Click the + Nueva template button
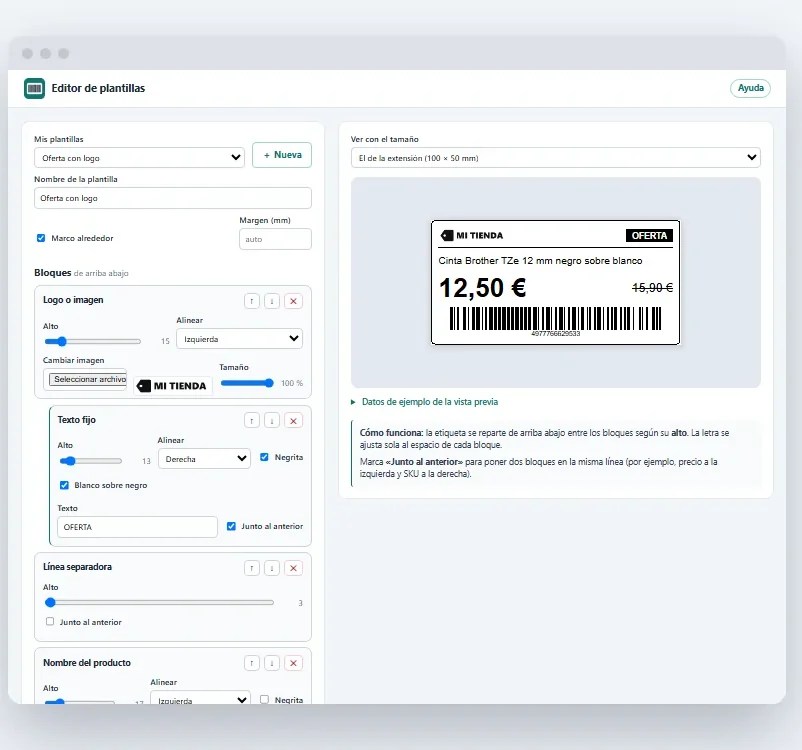The width and height of the screenshot is (802, 750). coord(282,155)
